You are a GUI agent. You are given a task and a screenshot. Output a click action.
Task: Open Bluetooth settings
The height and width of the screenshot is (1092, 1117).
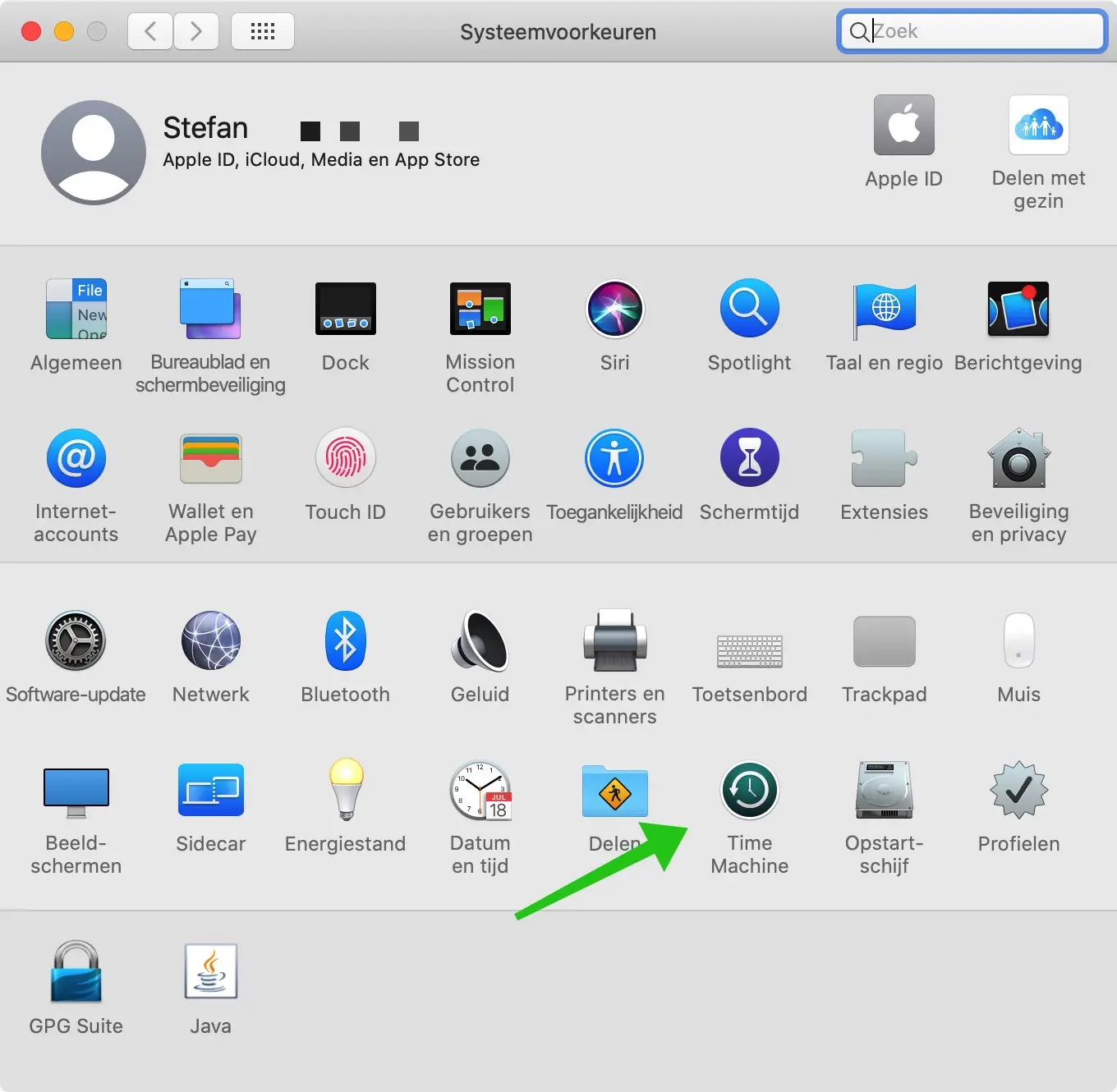pos(346,641)
